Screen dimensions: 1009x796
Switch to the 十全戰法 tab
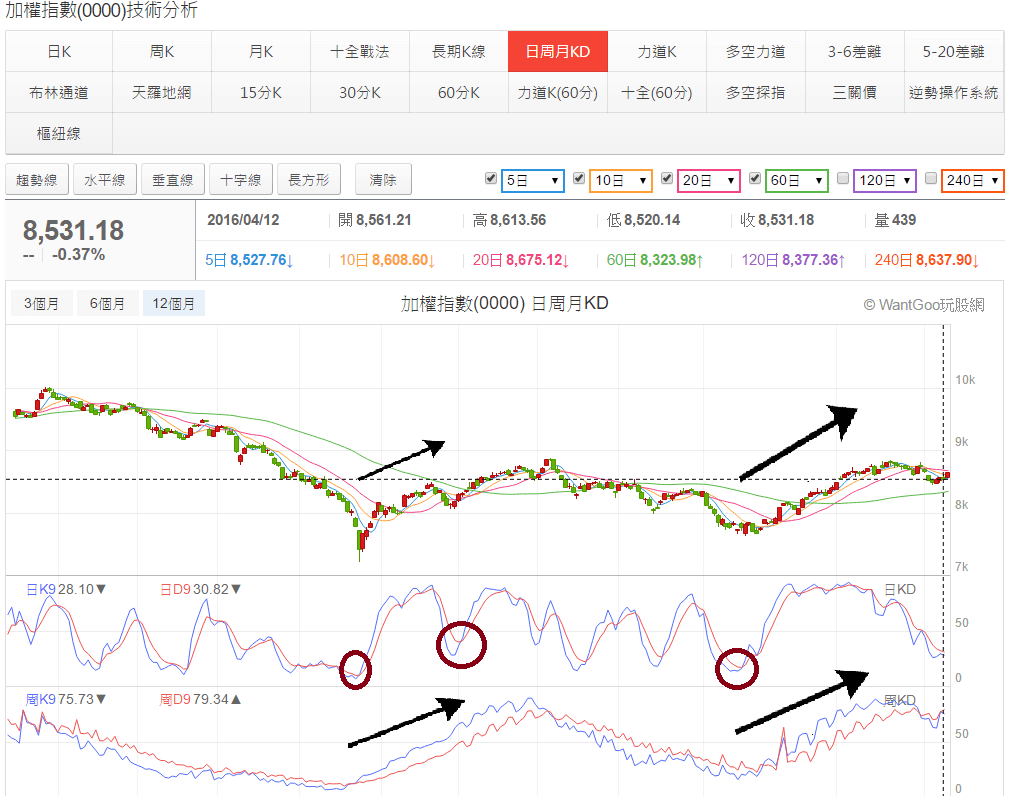tap(360, 52)
